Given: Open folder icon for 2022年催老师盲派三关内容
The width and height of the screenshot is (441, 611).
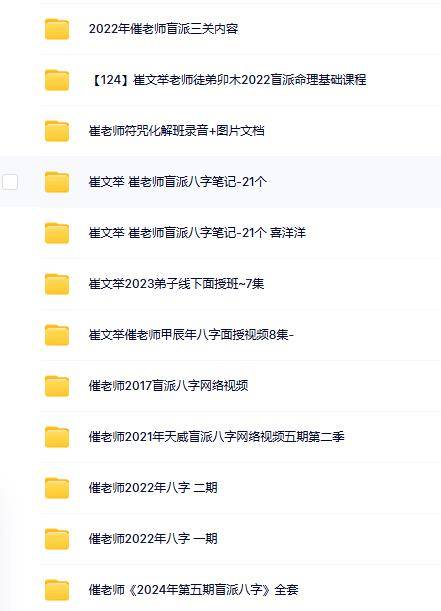Looking at the screenshot, I should point(57,29).
